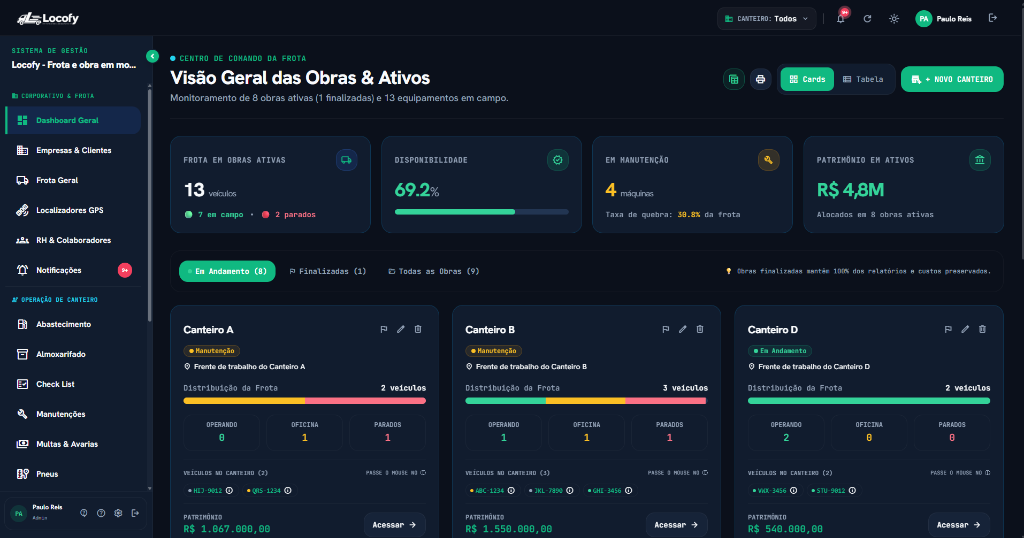The width and height of the screenshot is (1024, 538).
Task: Click vehicle chip HIJ-9012
Action: 210,490
